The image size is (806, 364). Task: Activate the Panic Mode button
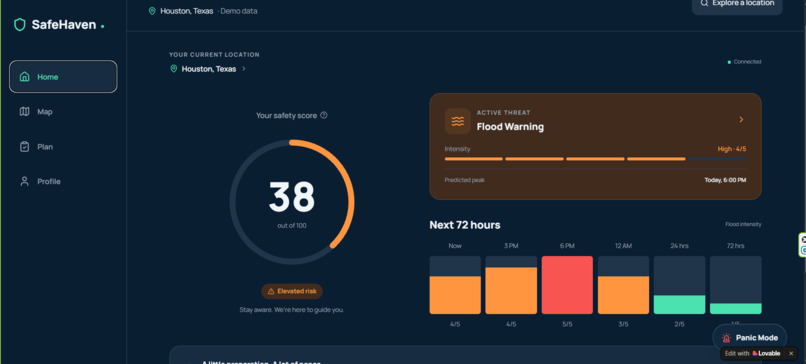pyautogui.click(x=749, y=338)
